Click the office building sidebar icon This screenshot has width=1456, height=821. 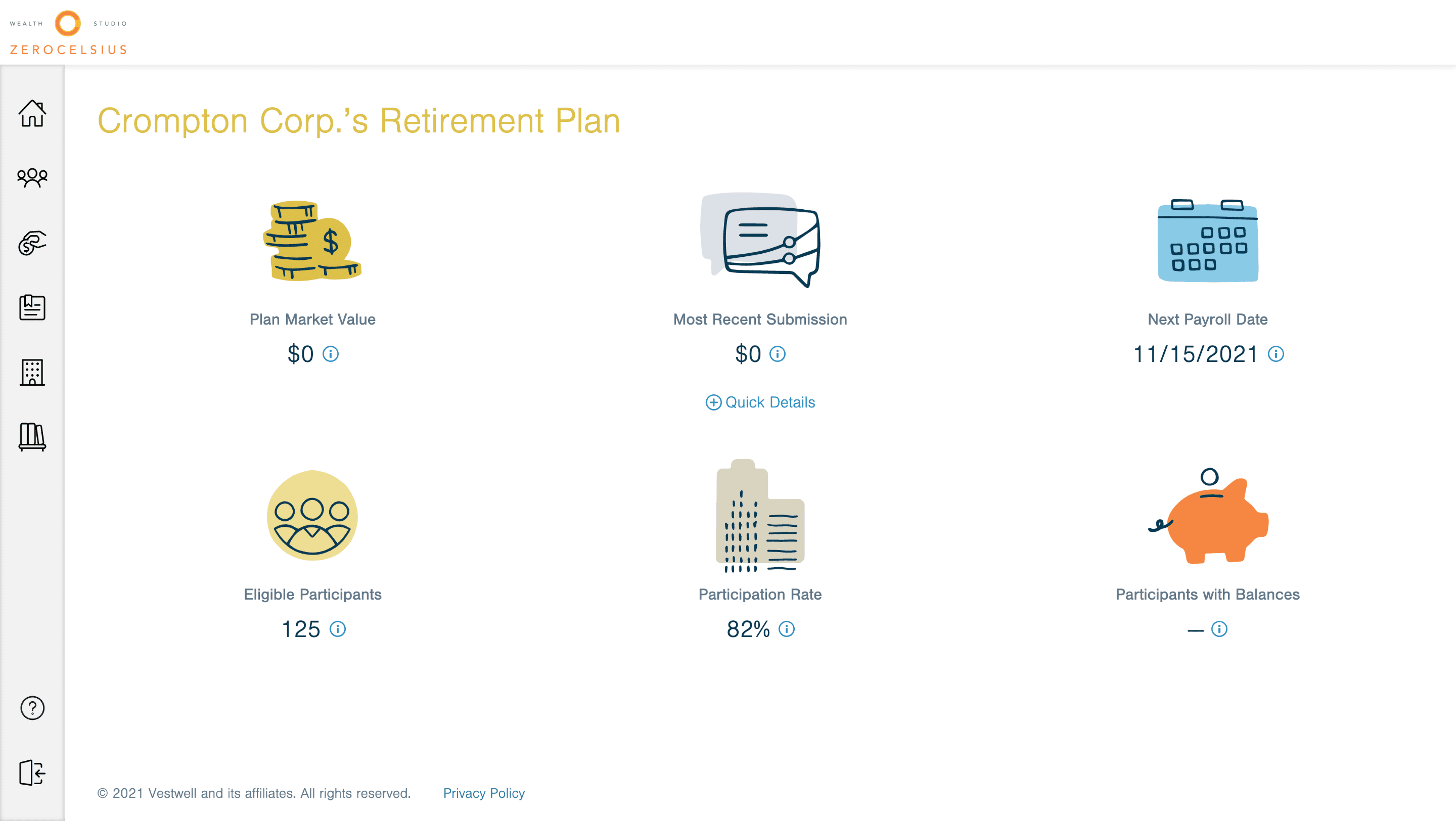coord(32,372)
